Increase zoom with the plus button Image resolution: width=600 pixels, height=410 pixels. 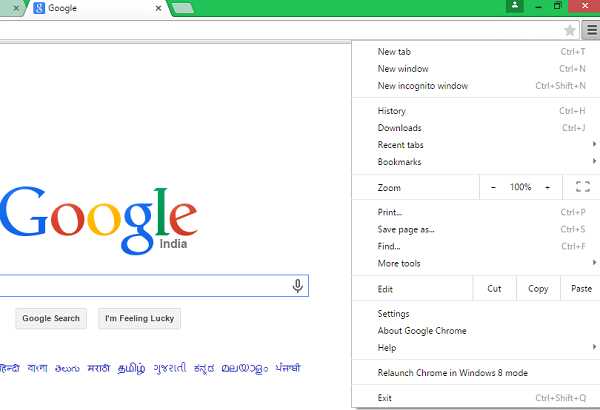[547, 187]
